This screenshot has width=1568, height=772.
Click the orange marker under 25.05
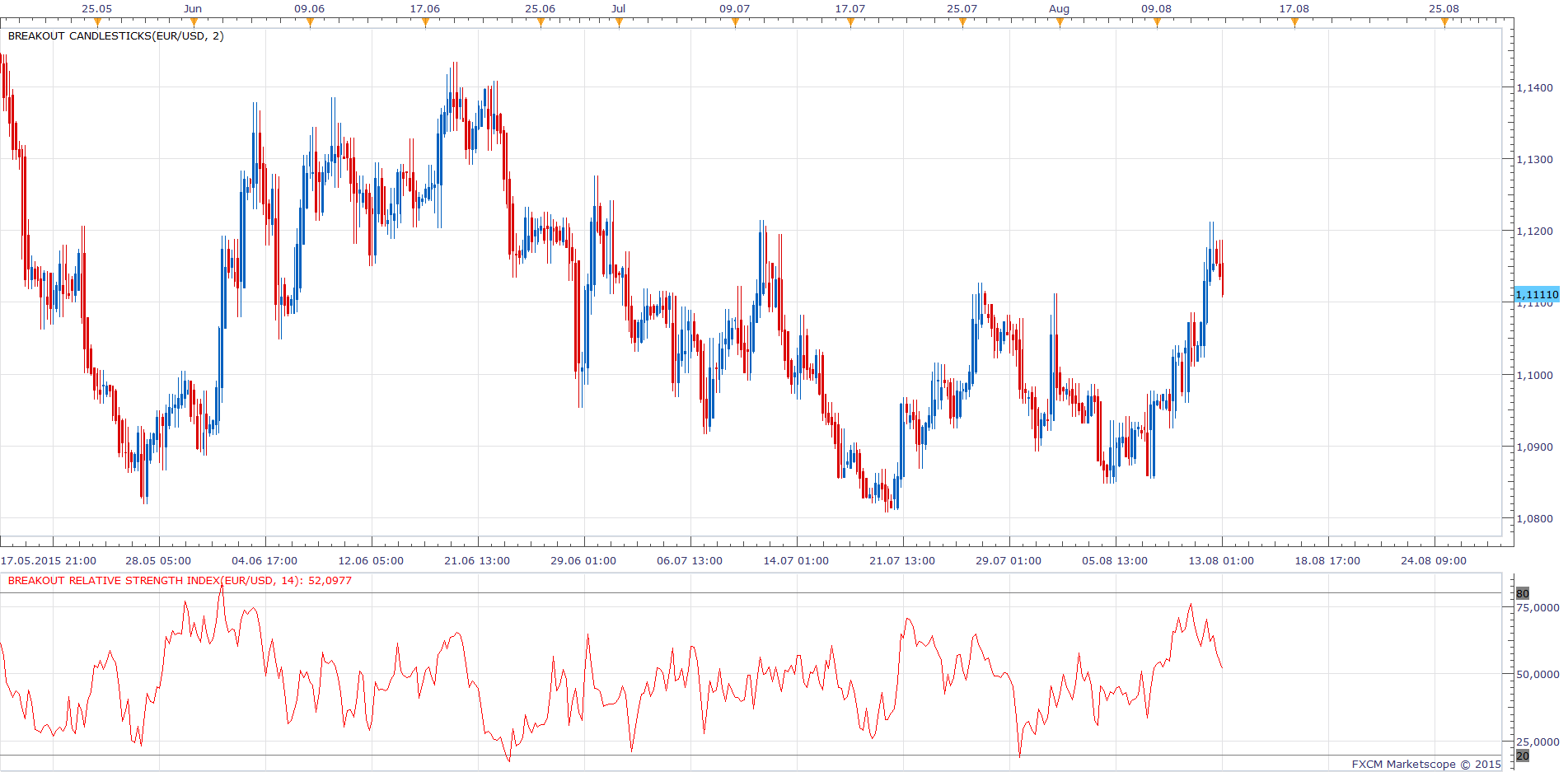tap(97, 23)
